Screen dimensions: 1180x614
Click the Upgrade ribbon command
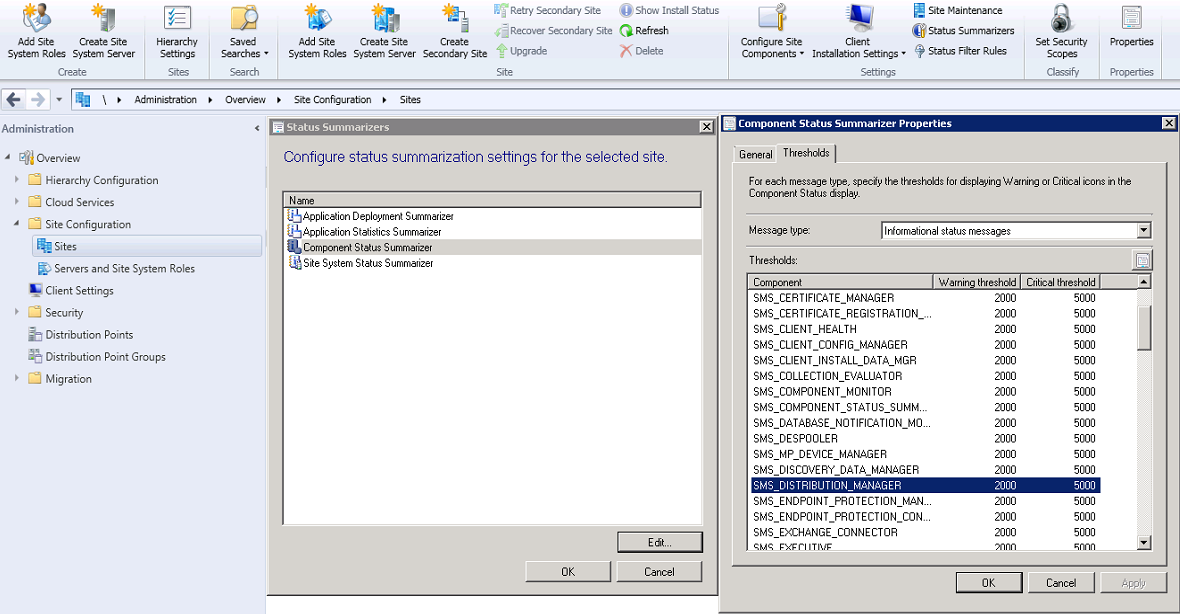tap(522, 51)
